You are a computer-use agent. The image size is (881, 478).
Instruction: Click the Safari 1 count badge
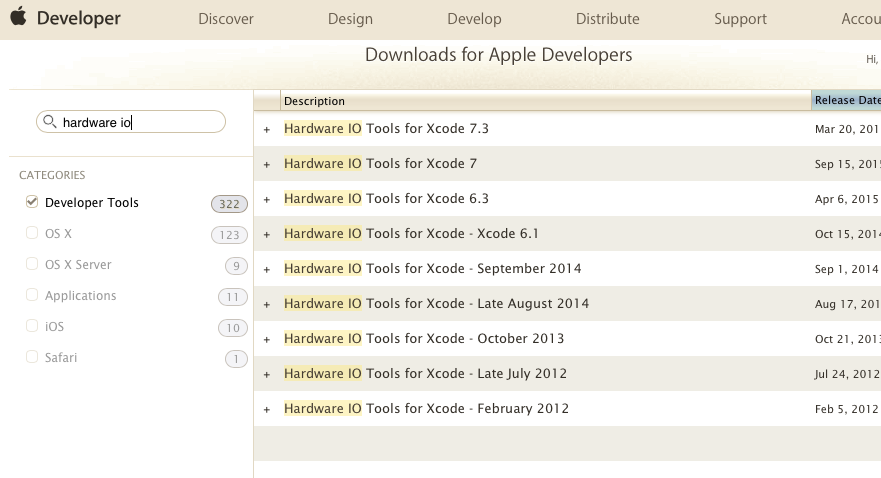[x=236, y=358]
